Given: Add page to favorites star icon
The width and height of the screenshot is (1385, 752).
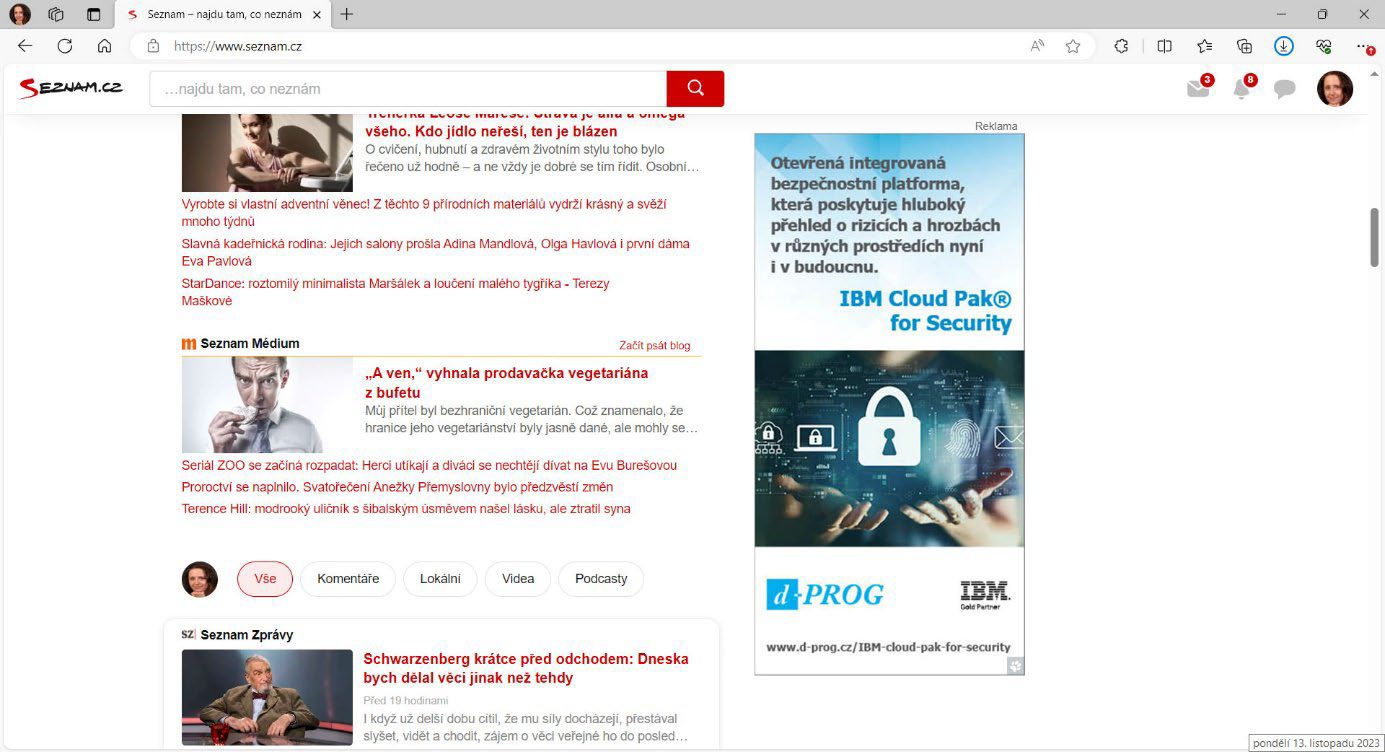Looking at the screenshot, I should [x=1073, y=46].
